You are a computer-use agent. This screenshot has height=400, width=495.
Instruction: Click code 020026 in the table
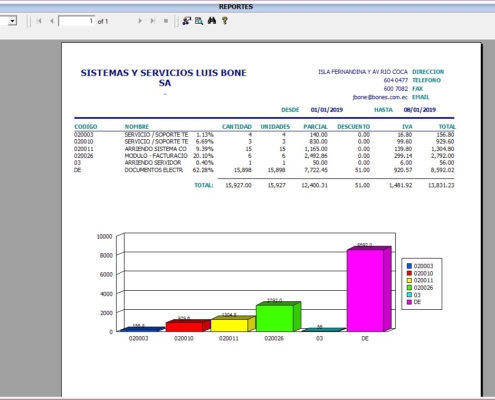coord(84,156)
